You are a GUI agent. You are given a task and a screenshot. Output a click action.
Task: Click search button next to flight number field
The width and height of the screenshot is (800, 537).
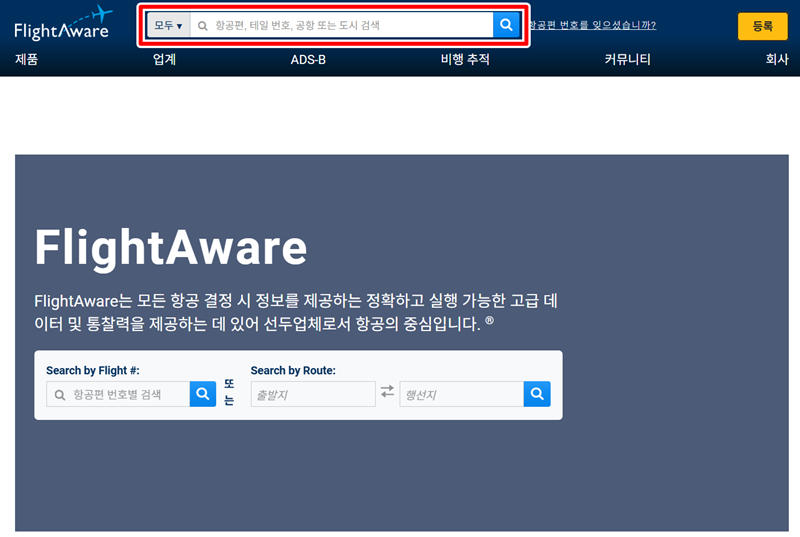(x=203, y=394)
